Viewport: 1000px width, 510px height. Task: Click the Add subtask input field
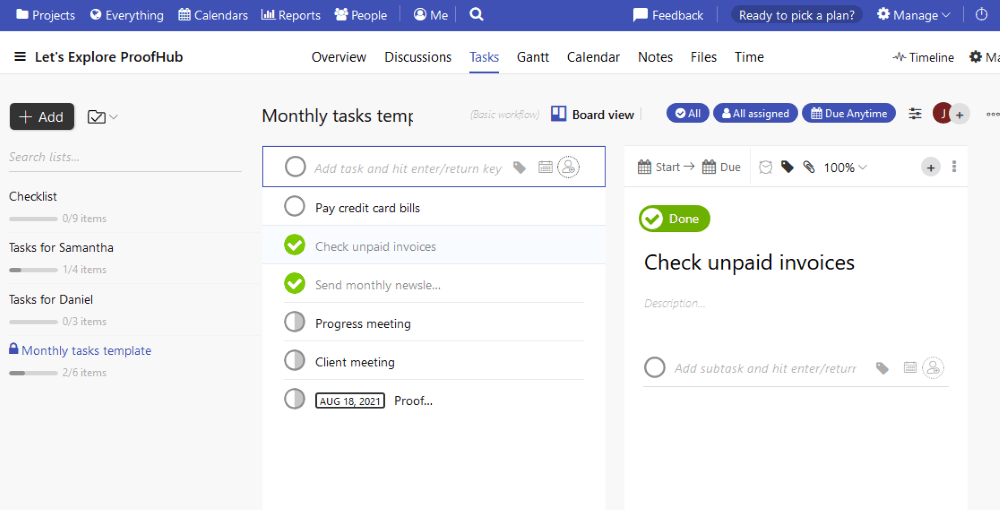pyautogui.click(x=765, y=368)
